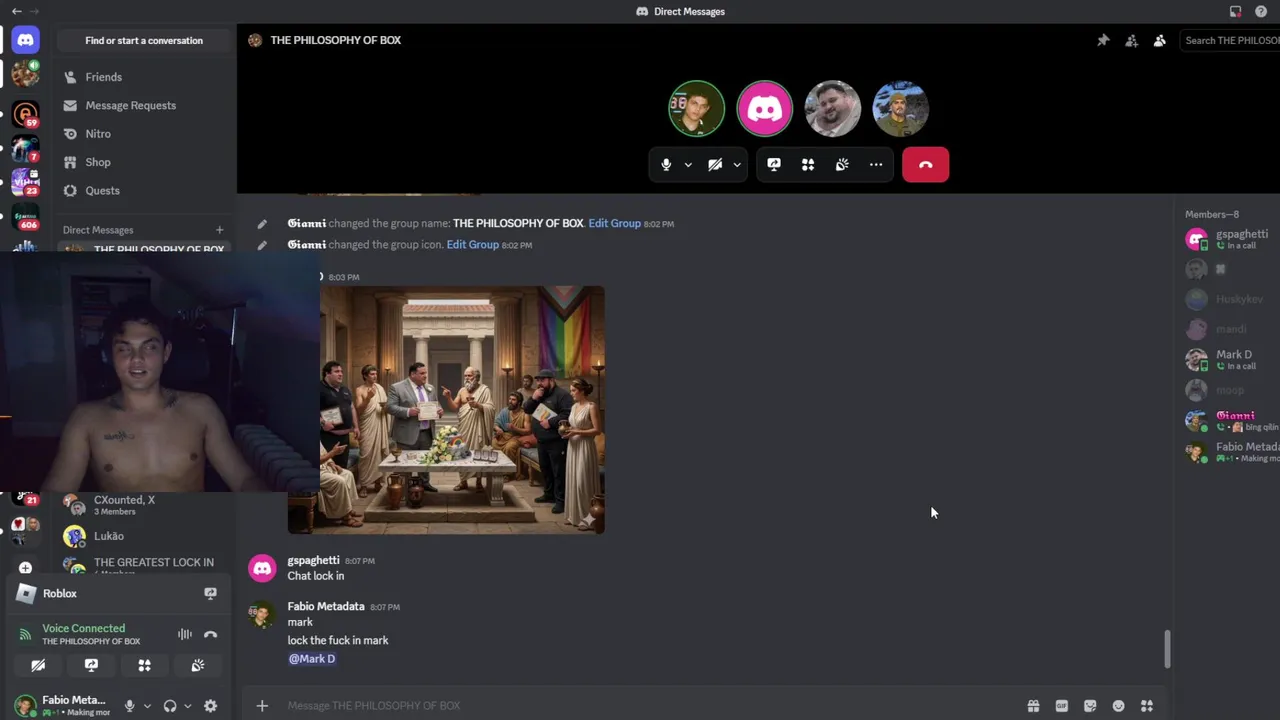Add friends to group DM icon
This screenshot has width=1280, height=720.
pos(1131,41)
